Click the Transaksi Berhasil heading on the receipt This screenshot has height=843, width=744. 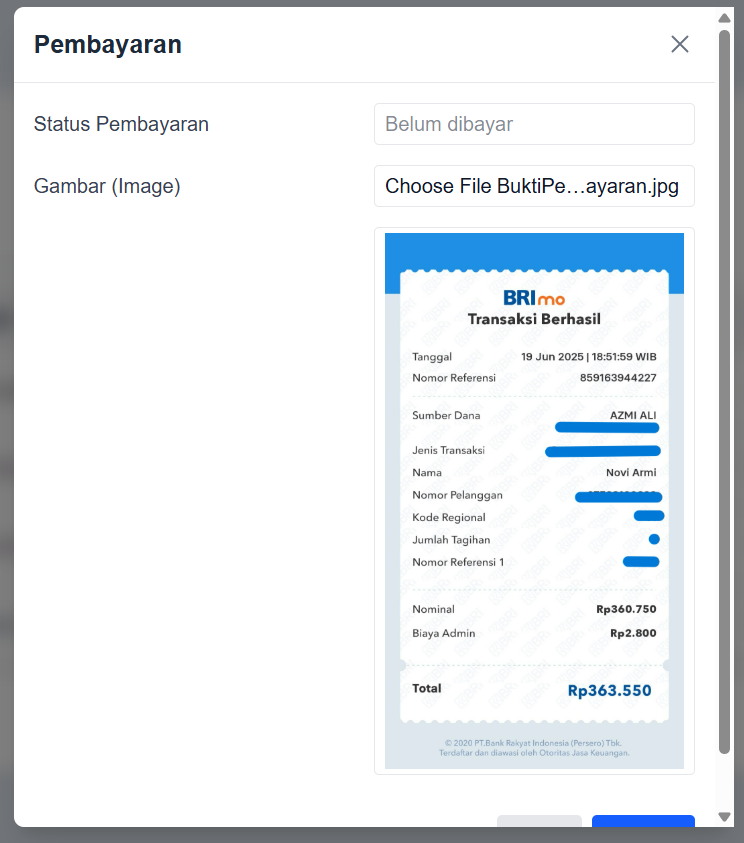pyautogui.click(x=534, y=319)
